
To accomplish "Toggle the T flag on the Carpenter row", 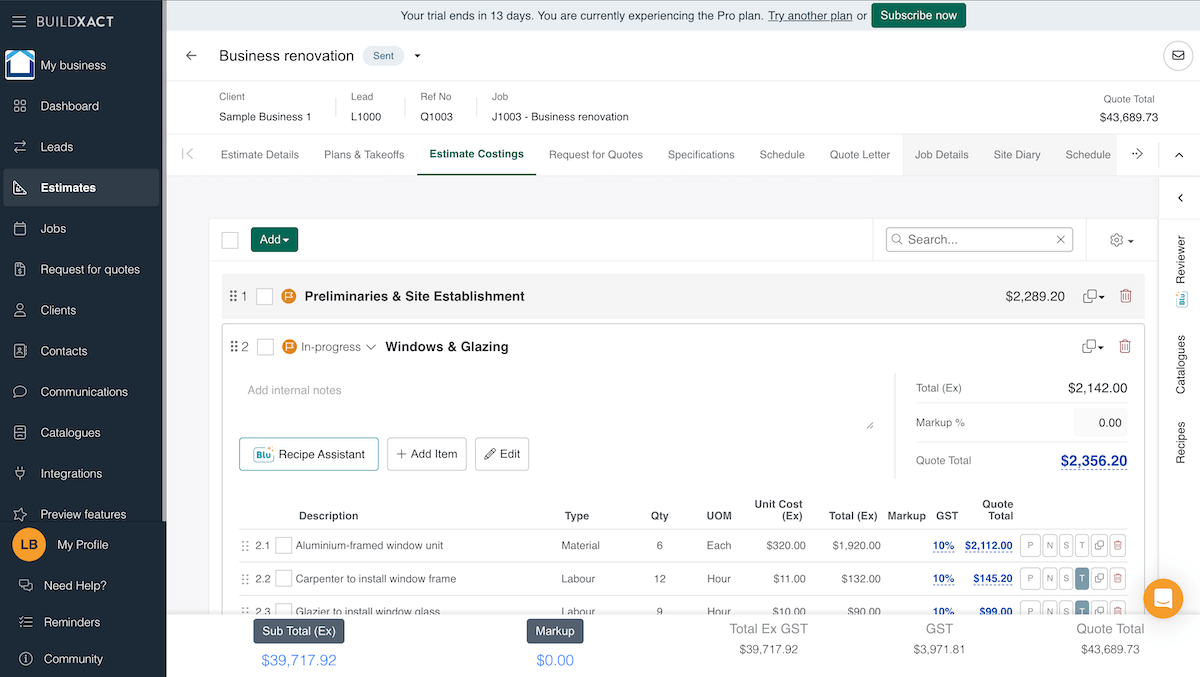I will [1081, 578].
